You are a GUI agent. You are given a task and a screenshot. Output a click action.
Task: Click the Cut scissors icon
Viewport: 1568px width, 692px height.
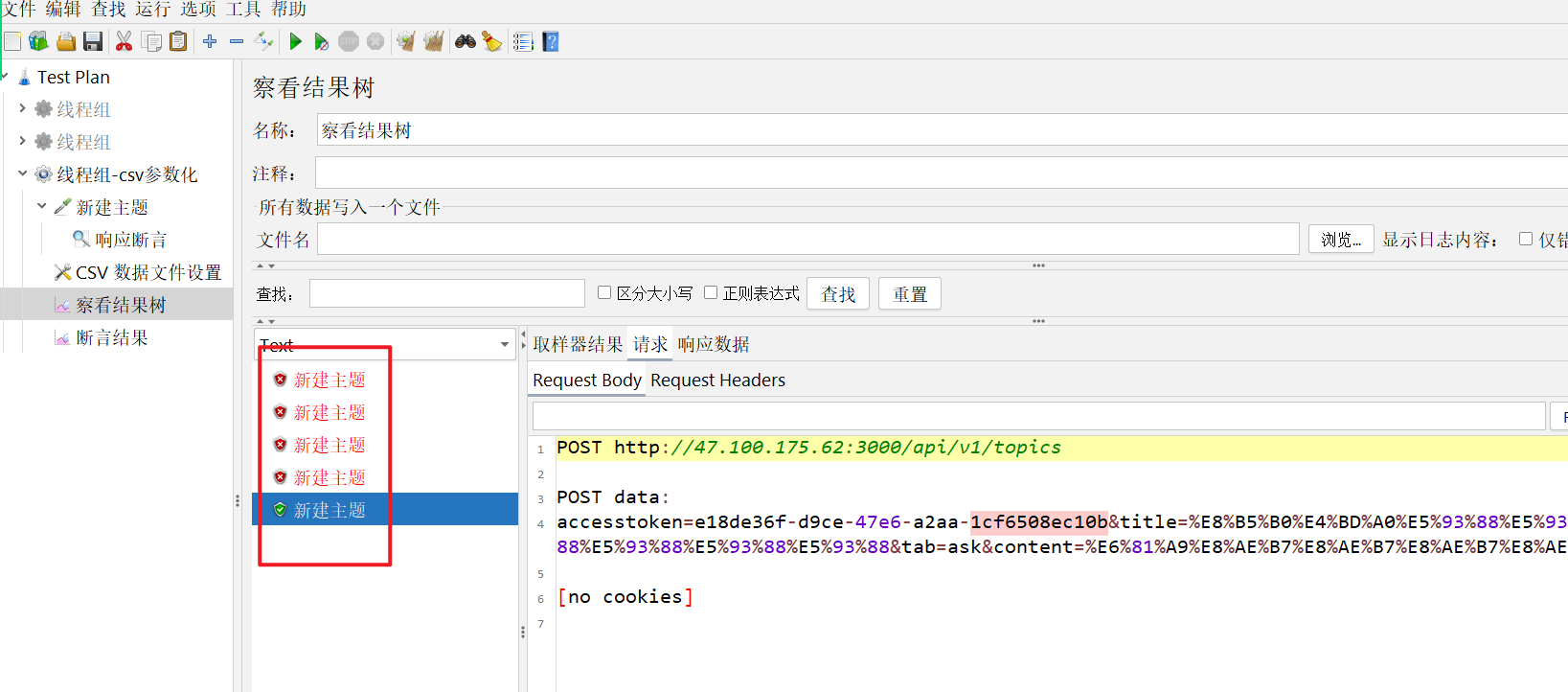pyautogui.click(x=125, y=41)
